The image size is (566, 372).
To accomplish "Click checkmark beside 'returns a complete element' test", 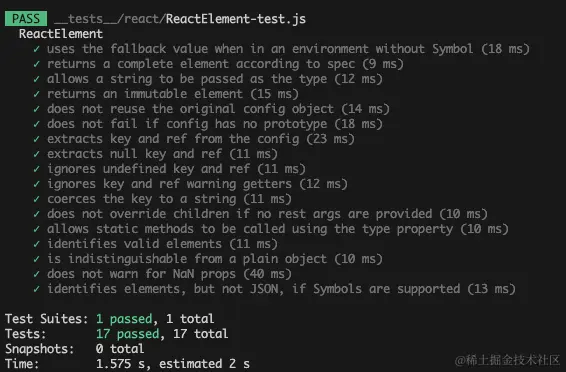I will pos(36,64).
